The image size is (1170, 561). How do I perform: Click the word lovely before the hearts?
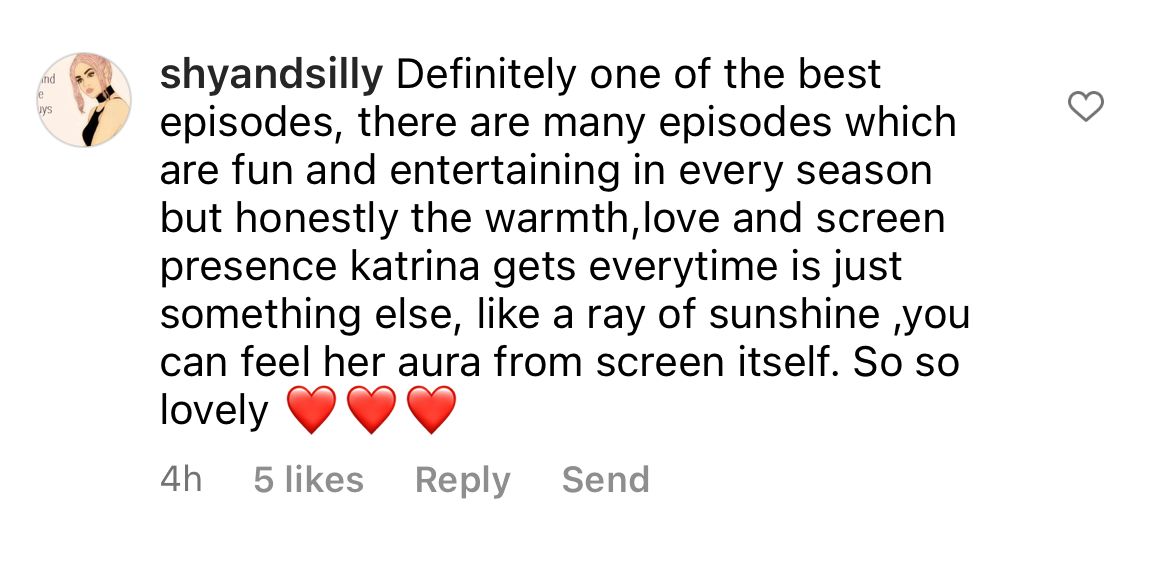tap(214, 412)
